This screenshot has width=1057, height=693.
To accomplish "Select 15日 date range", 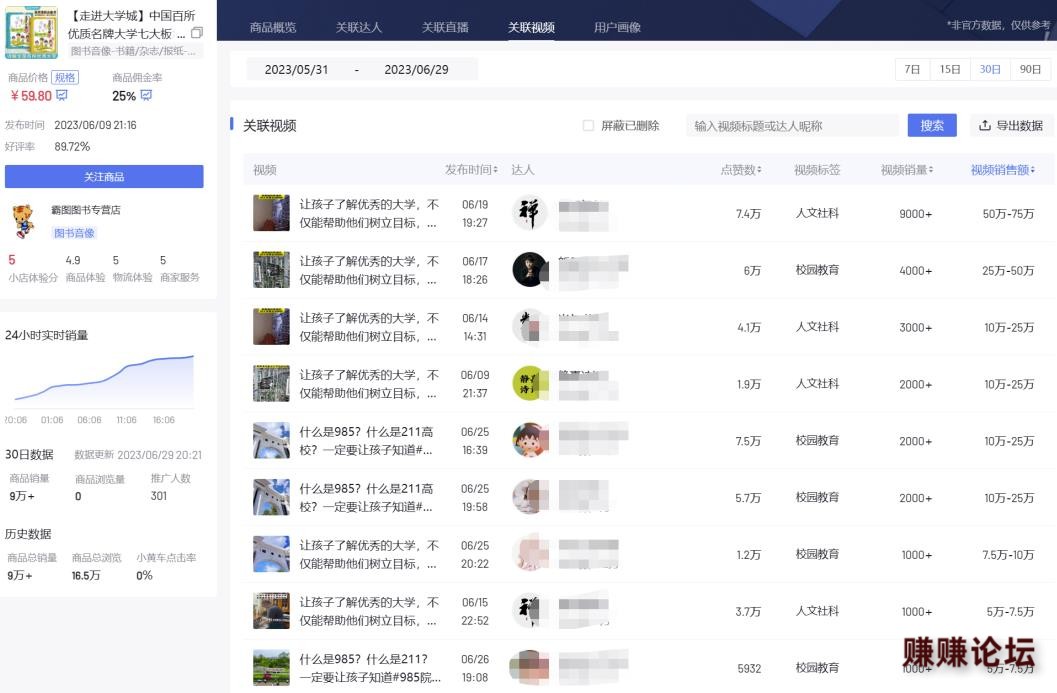I will coord(950,69).
